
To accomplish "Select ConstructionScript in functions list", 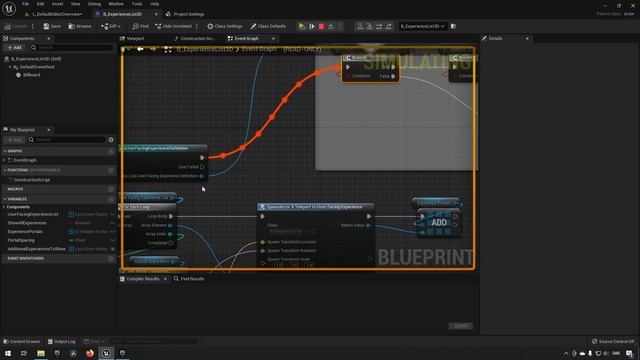I will pos(31,180).
